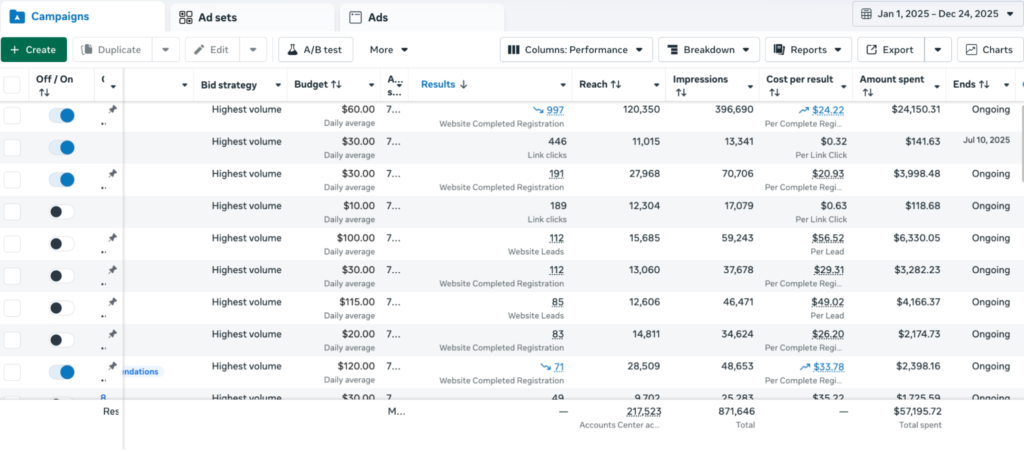The width and height of the screenshot is (1024, 450).
Task: Click the Ad sets grid icon
Action: click(186, 17)
